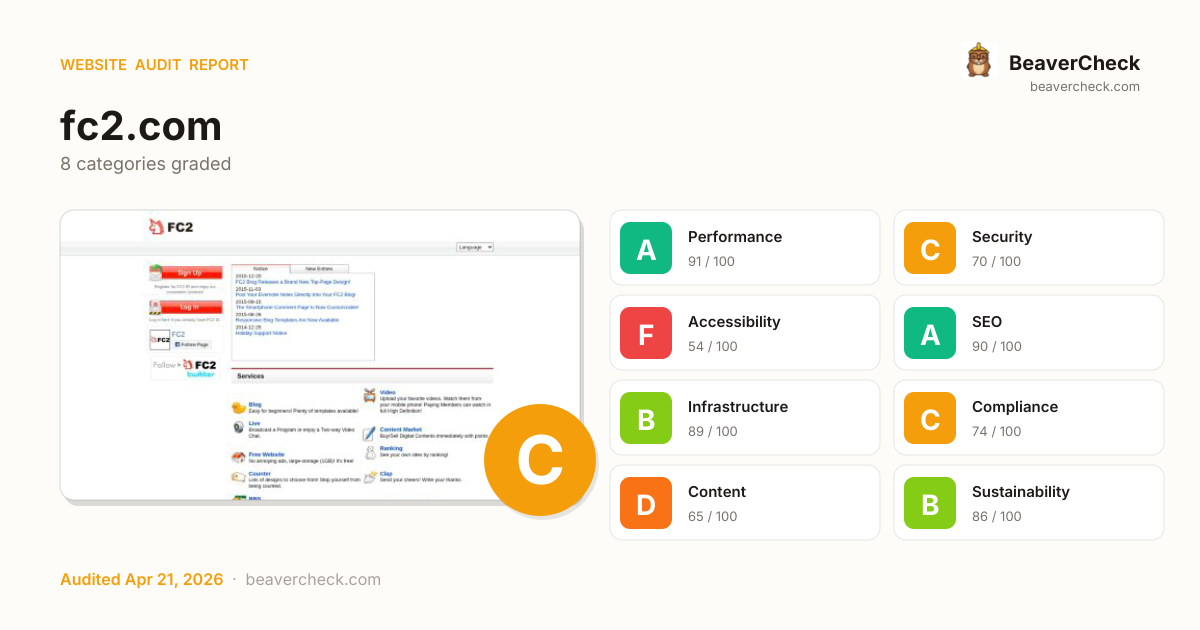Click the beavercheck.com link under the logo

pyautogui.click(x=1084, y=87)
